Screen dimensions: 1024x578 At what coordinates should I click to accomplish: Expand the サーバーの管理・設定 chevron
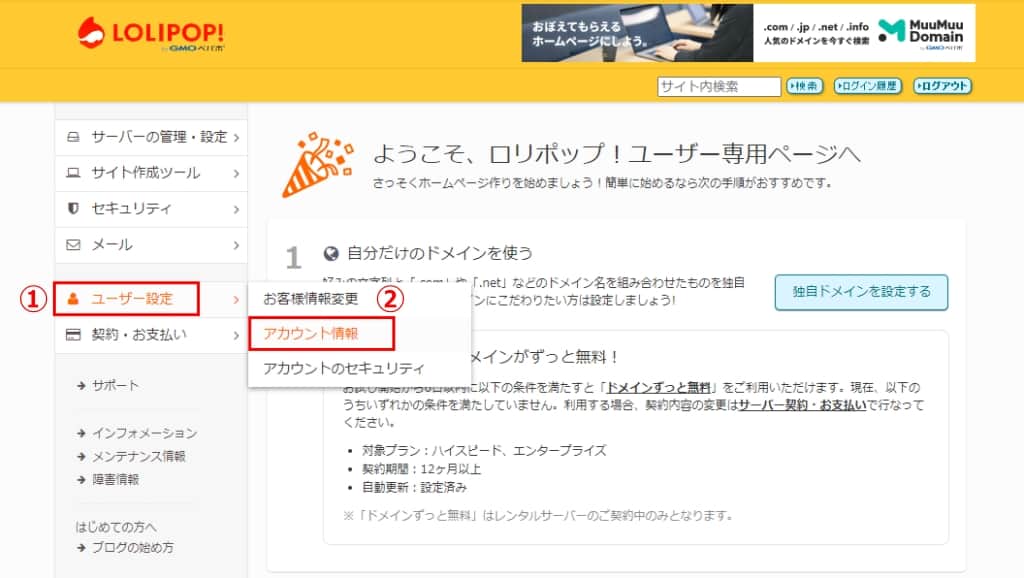[236, 138]
